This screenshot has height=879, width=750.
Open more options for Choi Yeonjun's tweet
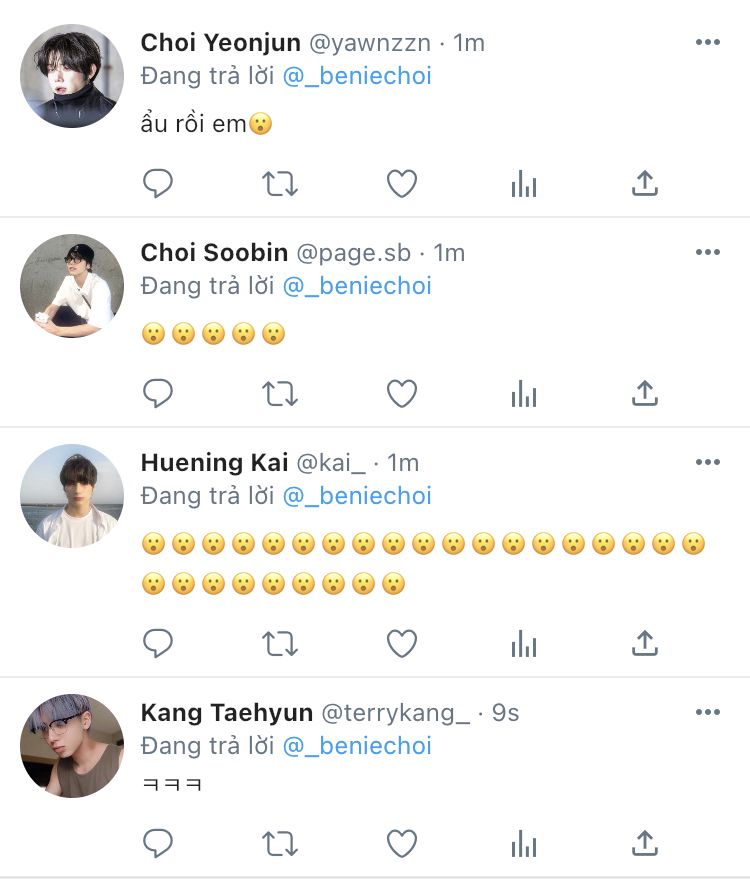click(x=707, y=42)
